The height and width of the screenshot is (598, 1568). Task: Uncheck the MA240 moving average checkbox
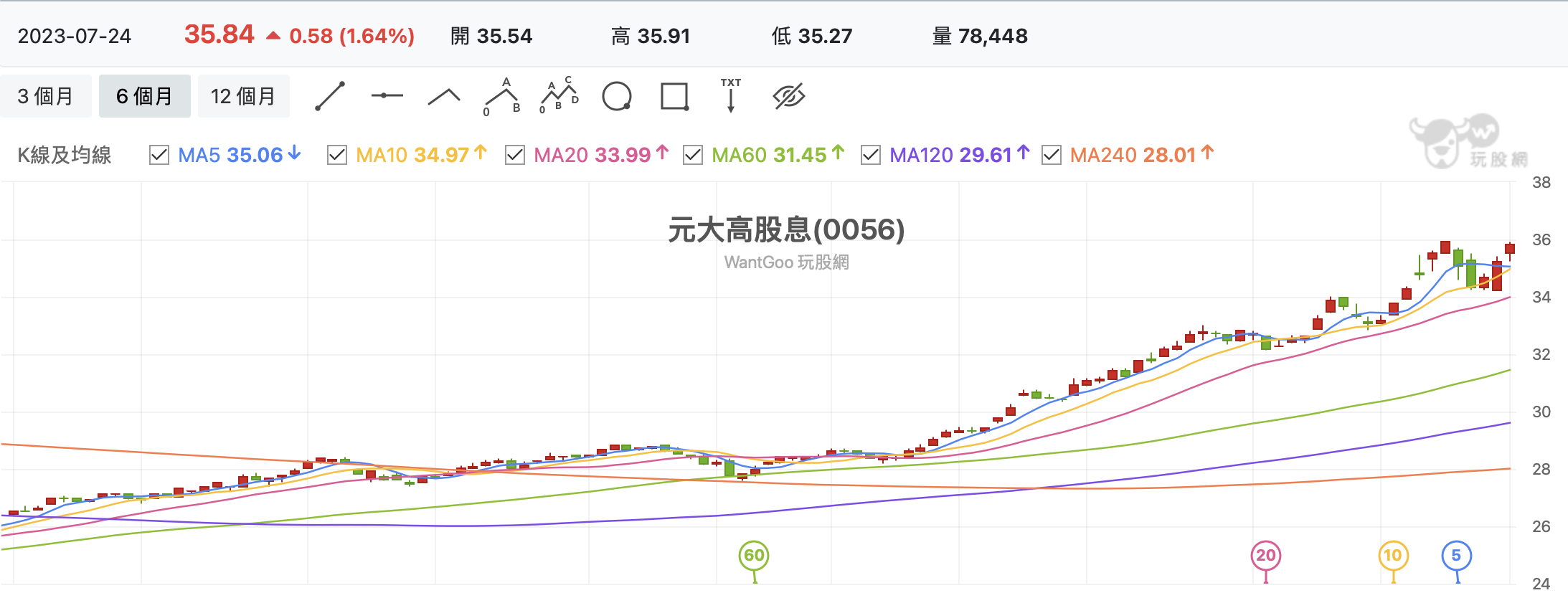tap(1051, 155)
